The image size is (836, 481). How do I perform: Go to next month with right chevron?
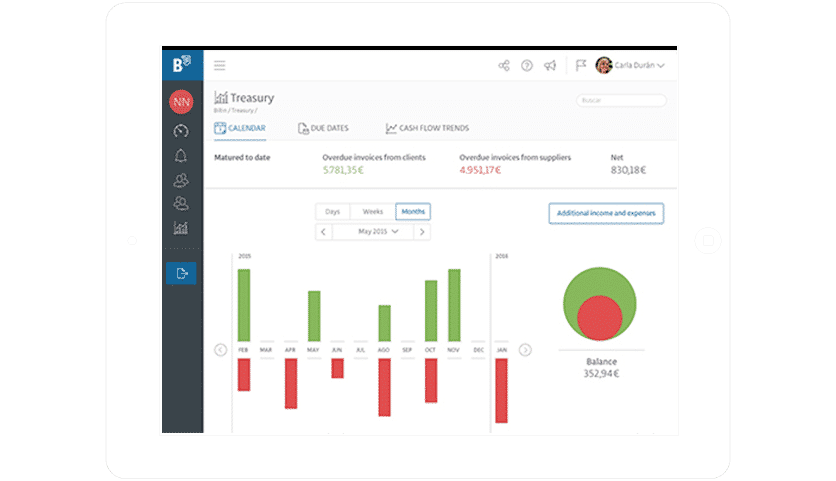tap(422, 231)
